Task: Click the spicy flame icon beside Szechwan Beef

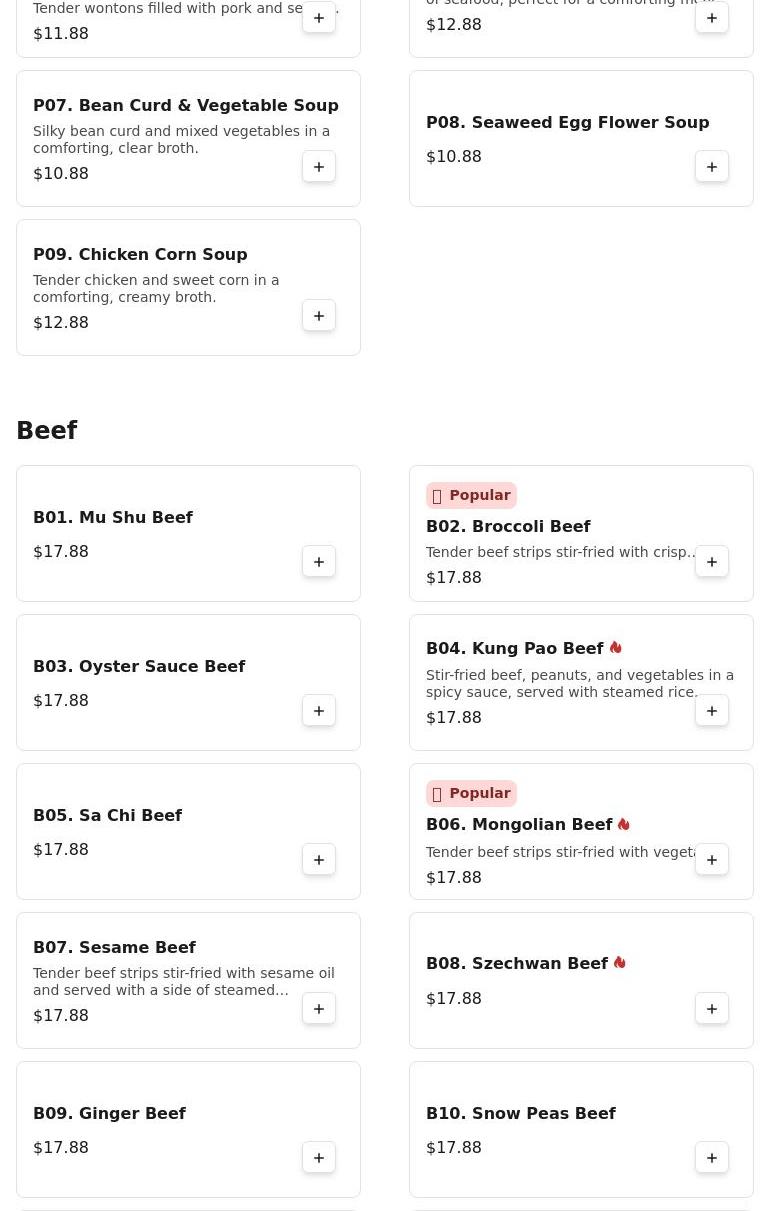Action: [620, 963]
